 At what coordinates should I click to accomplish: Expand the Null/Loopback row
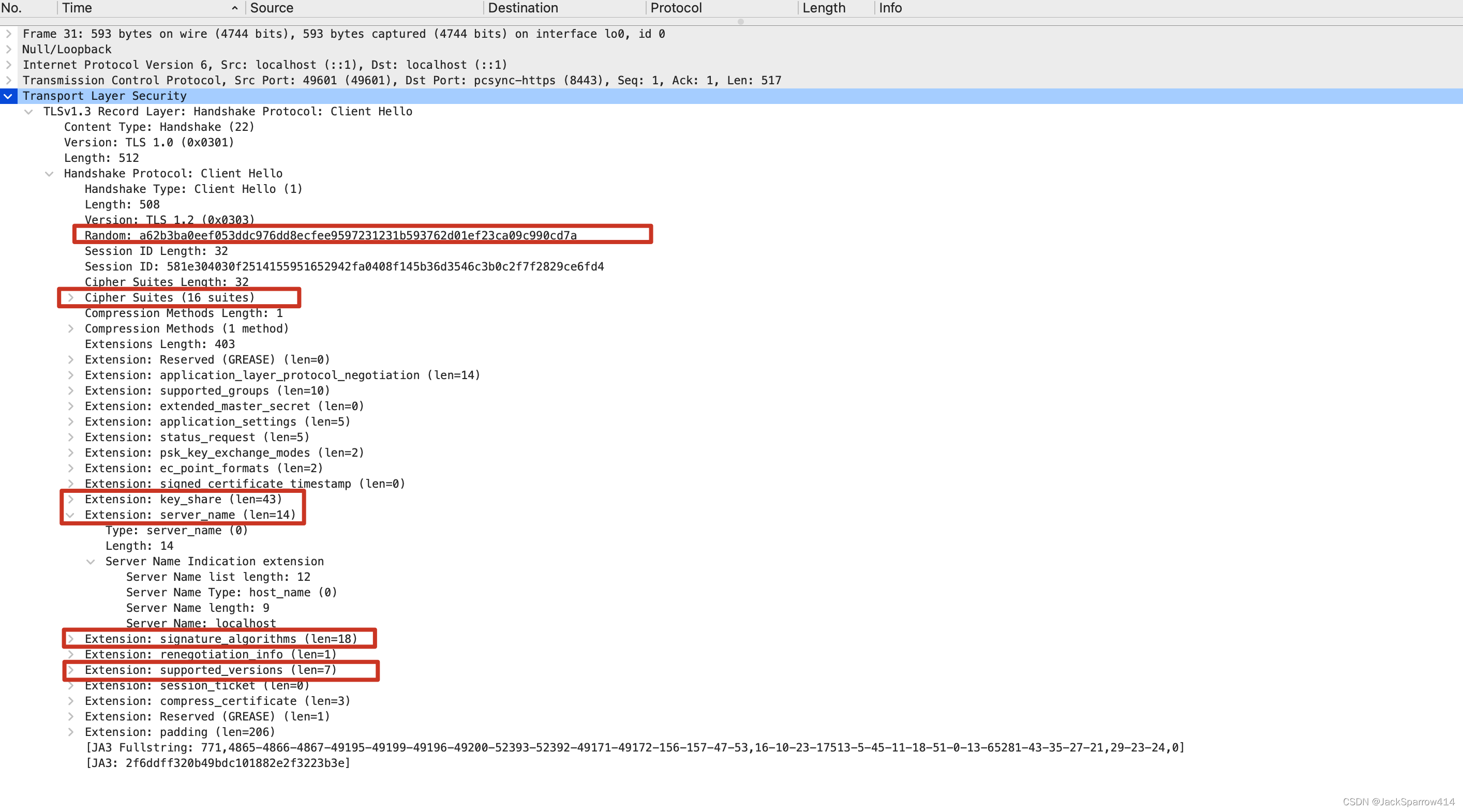pyautogui.click(x=8, y=50)
